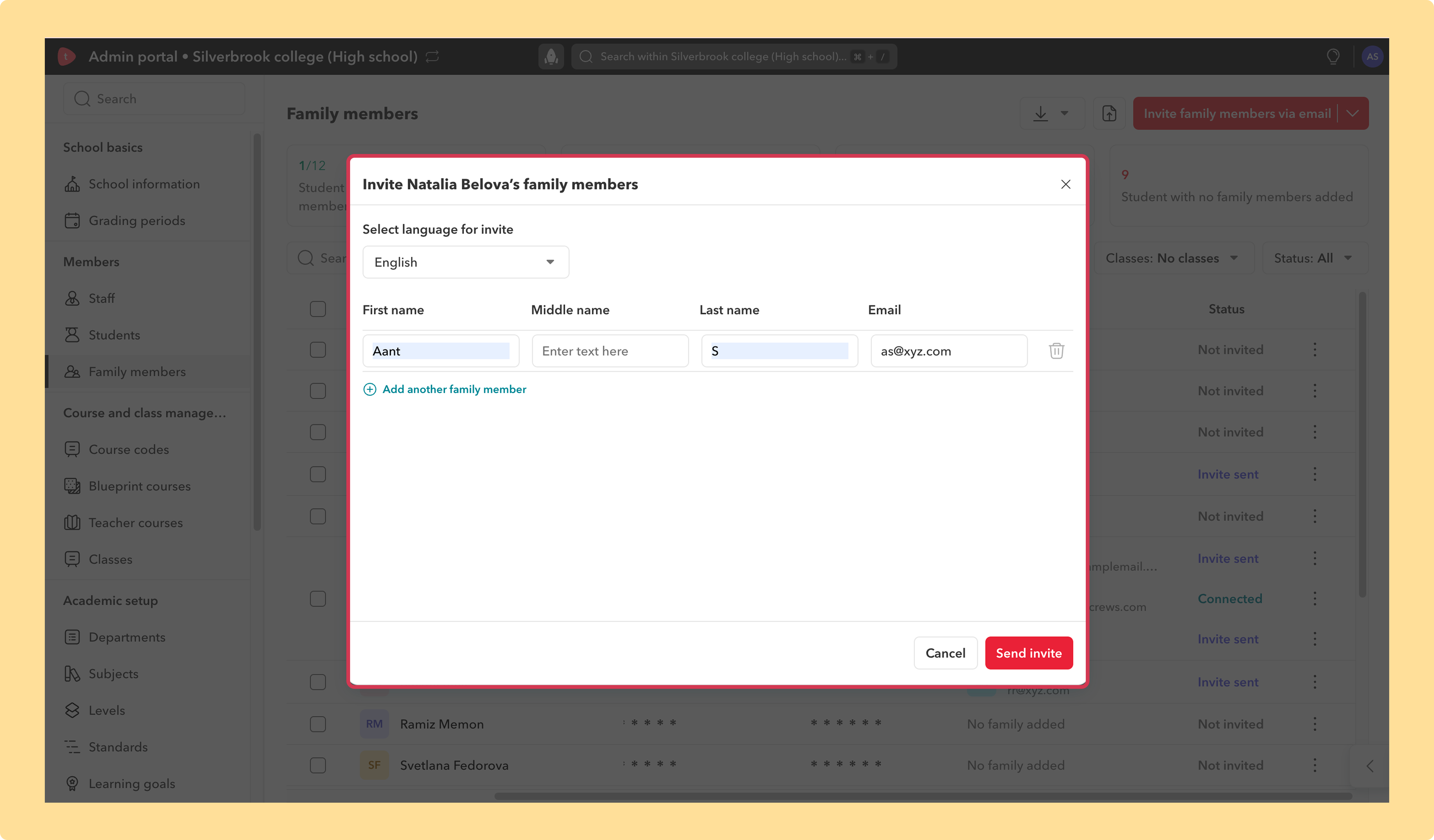Click the Teacher courses book icon

[72, 523]
